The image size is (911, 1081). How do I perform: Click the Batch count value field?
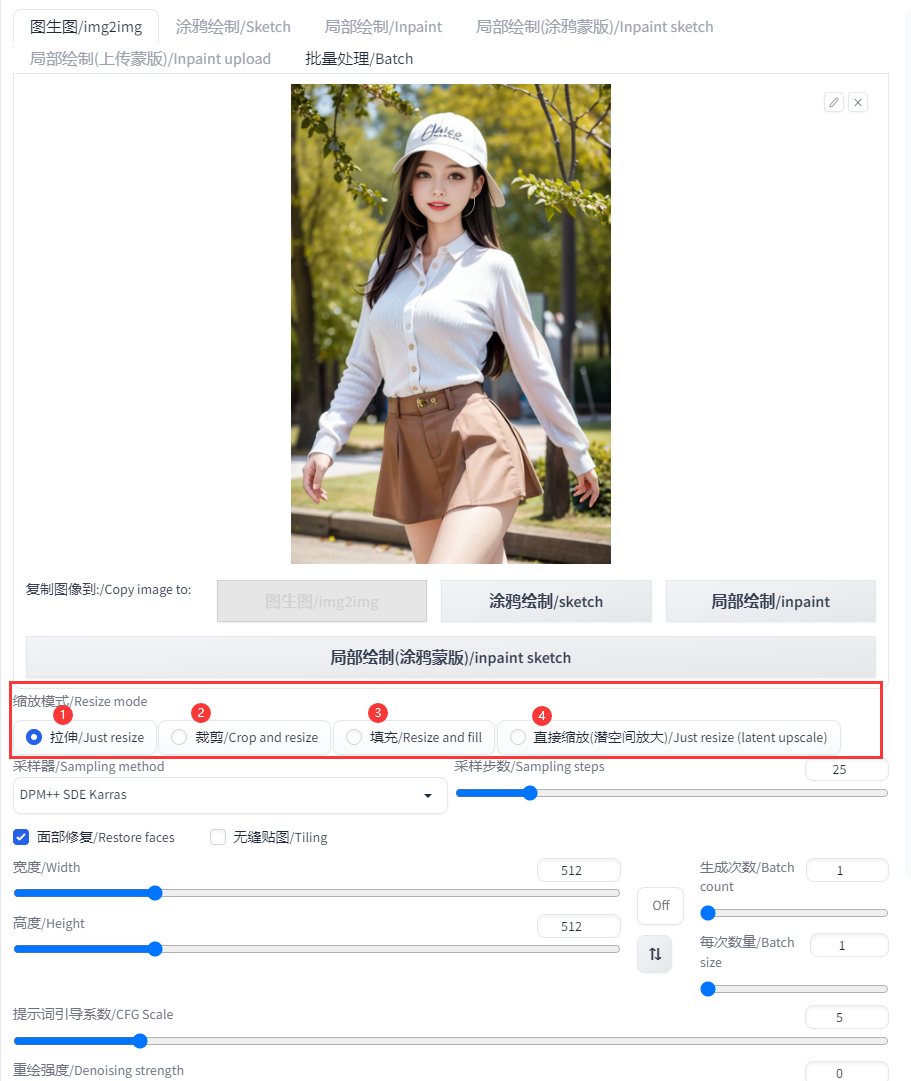(847, 870)
